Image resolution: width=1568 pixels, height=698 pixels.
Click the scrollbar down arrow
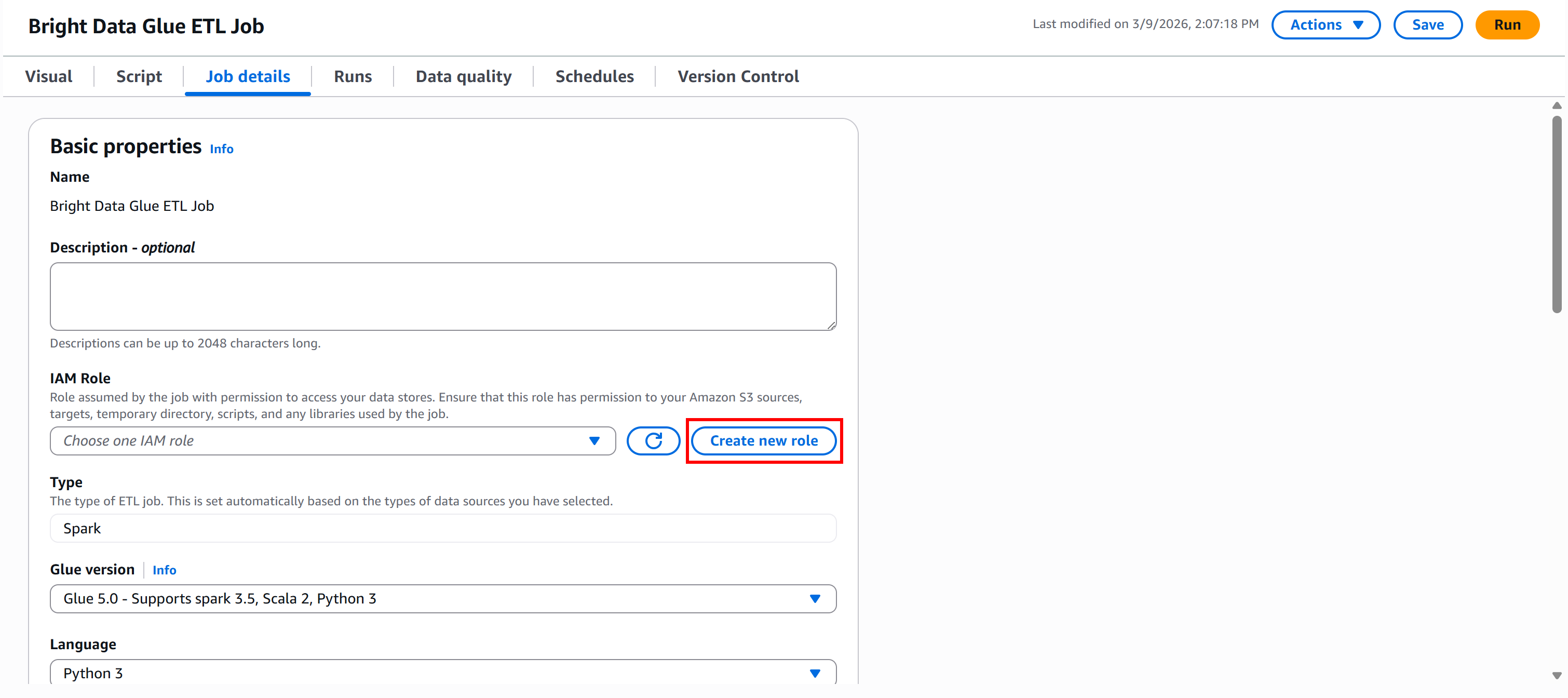(1557, 676)
